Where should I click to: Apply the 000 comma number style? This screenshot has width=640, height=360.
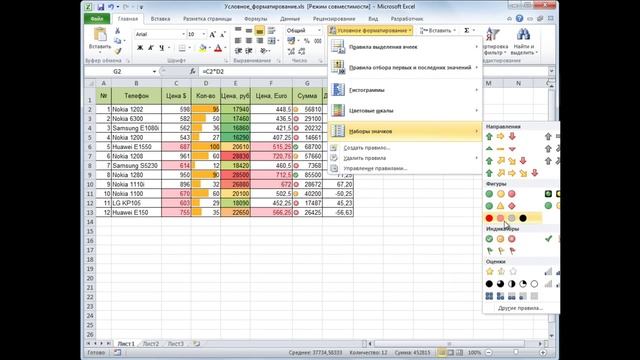point(318,41)
